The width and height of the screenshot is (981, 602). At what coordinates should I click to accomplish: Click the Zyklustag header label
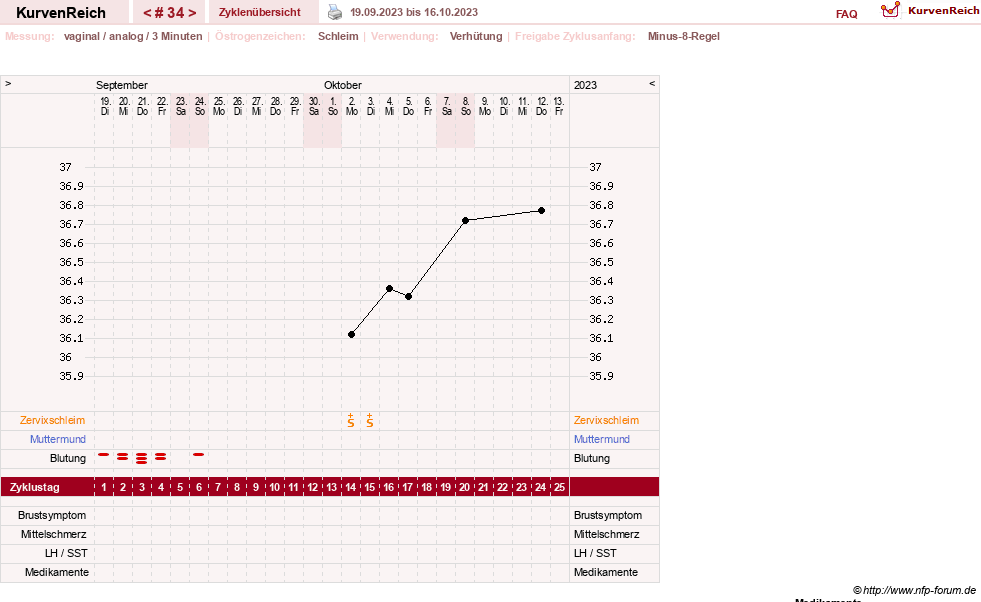pos(34,487)
